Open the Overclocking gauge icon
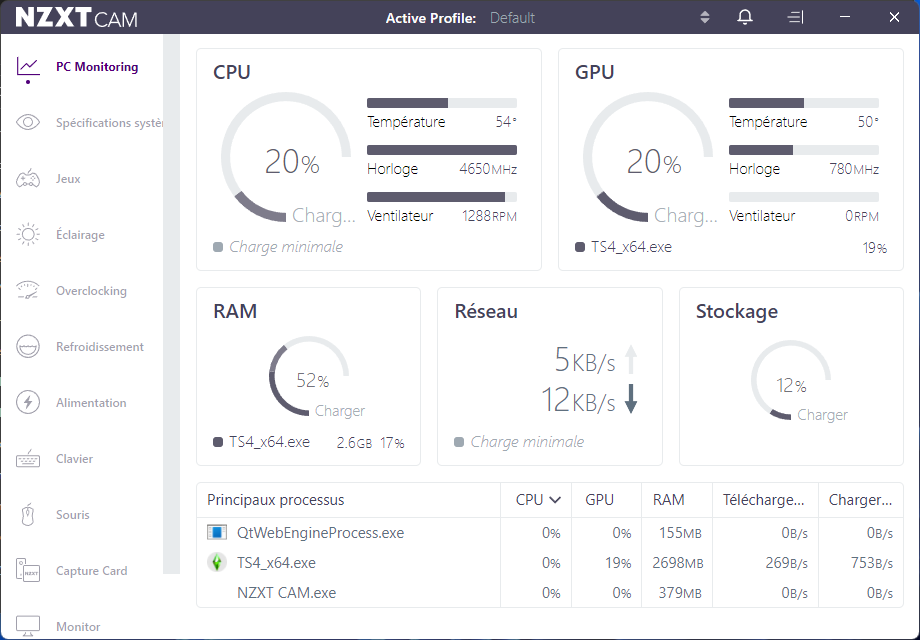 click(28, 291)
